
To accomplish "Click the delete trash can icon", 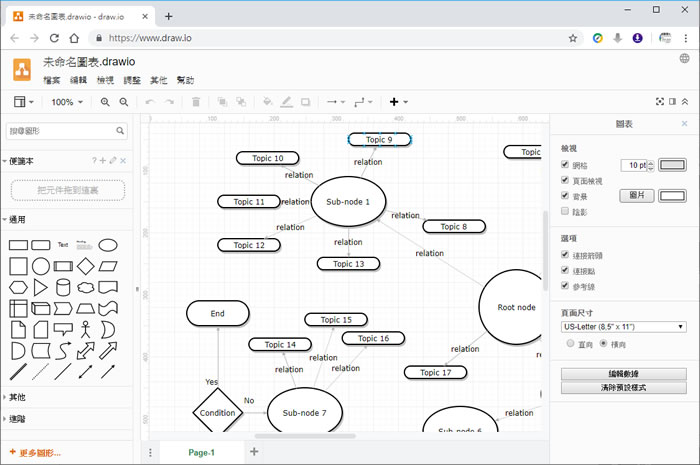I will pyautogui.click(x=196, y=102).
